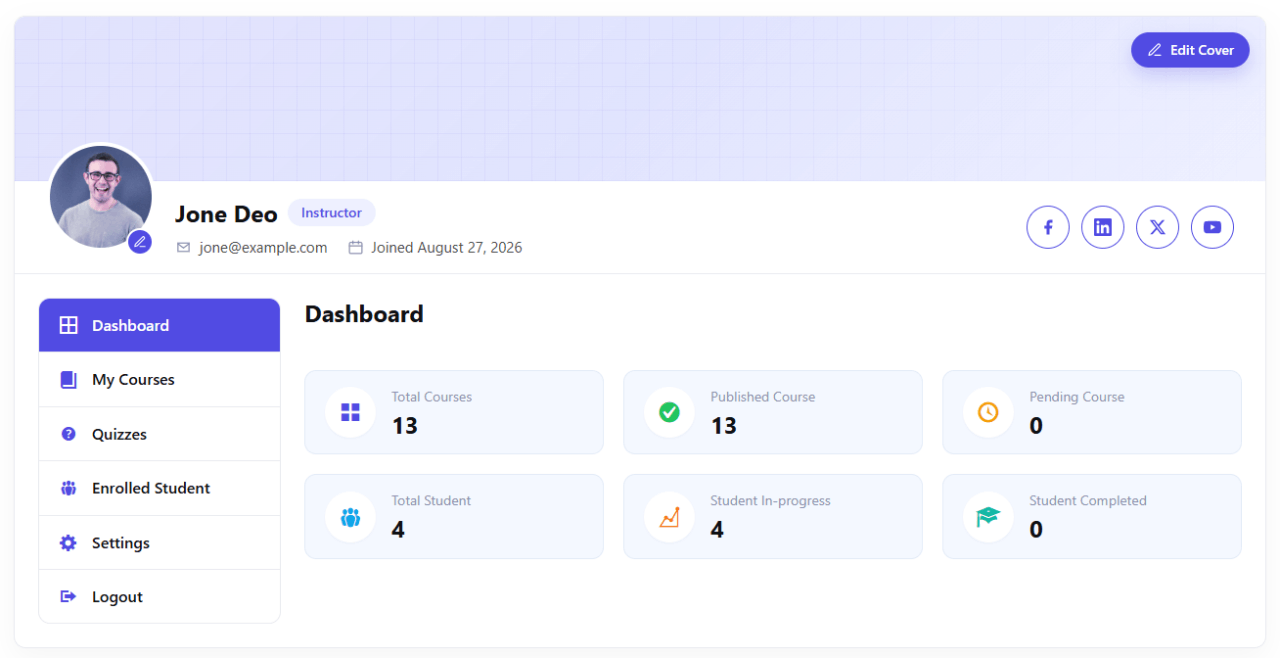Click the Student In-progress chart icon

click(669, 517)
